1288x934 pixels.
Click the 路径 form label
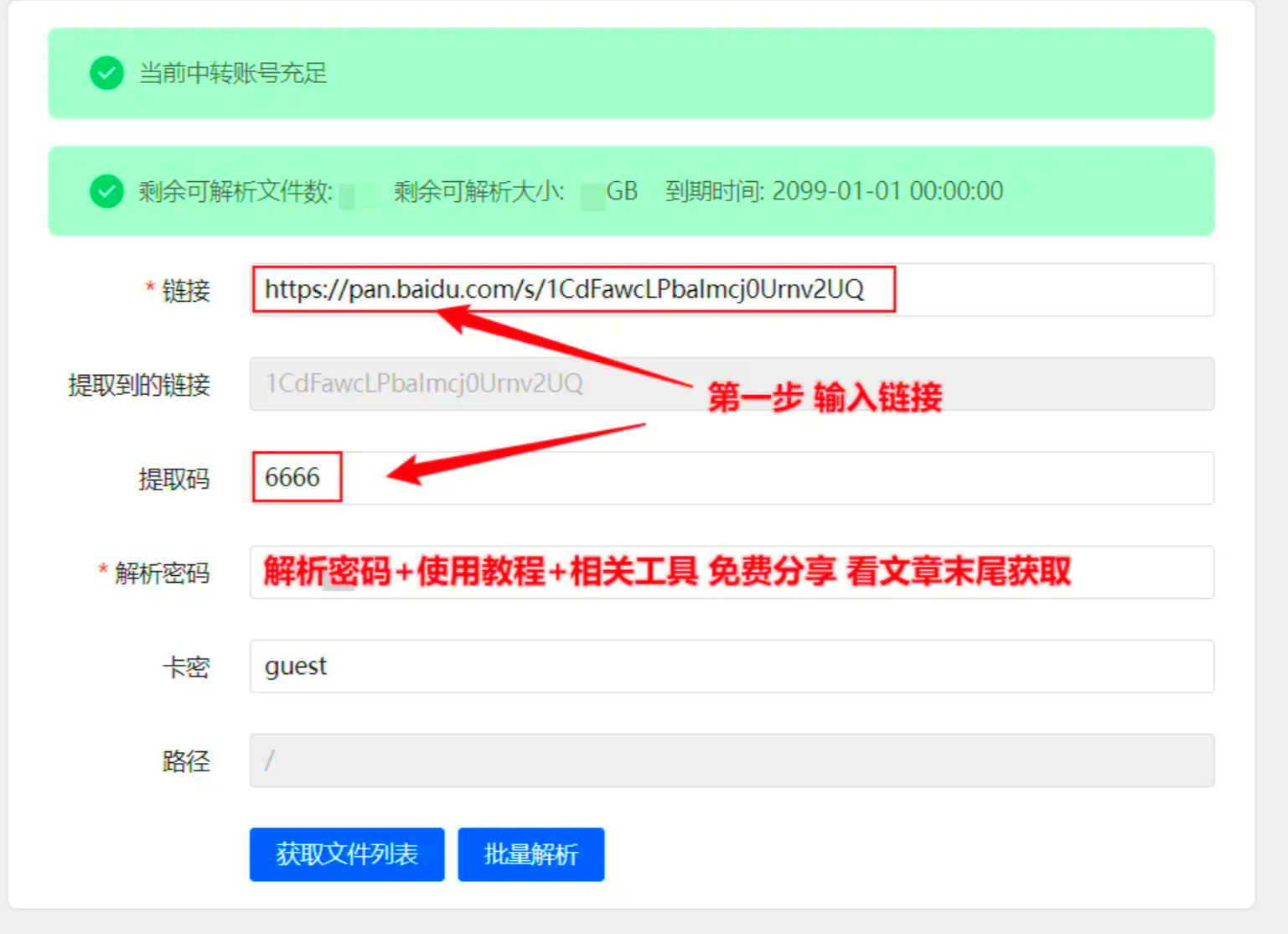[x=185, y=761]
